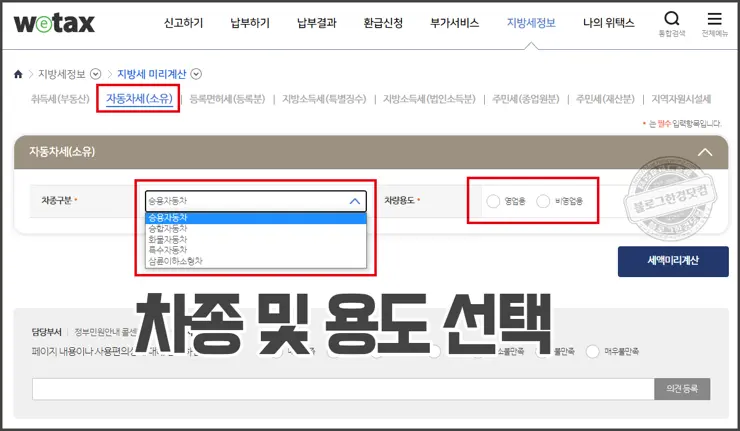The image size is (740, 431).
Task: Go to the home icon in breadcrumb
Action: pyautogui.click(x=18, y=74)
